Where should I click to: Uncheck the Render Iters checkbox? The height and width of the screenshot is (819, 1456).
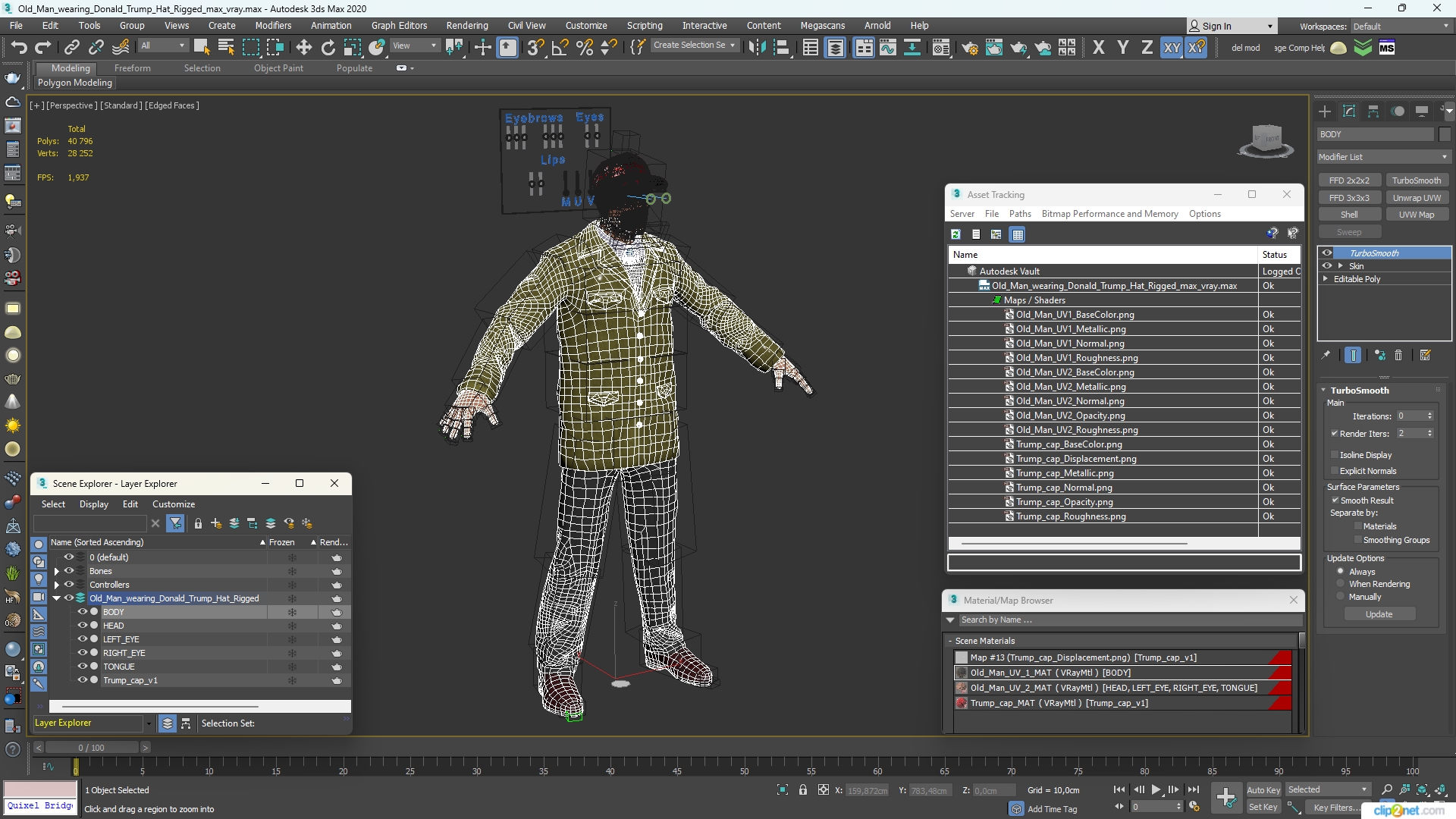click(1335, 434)
